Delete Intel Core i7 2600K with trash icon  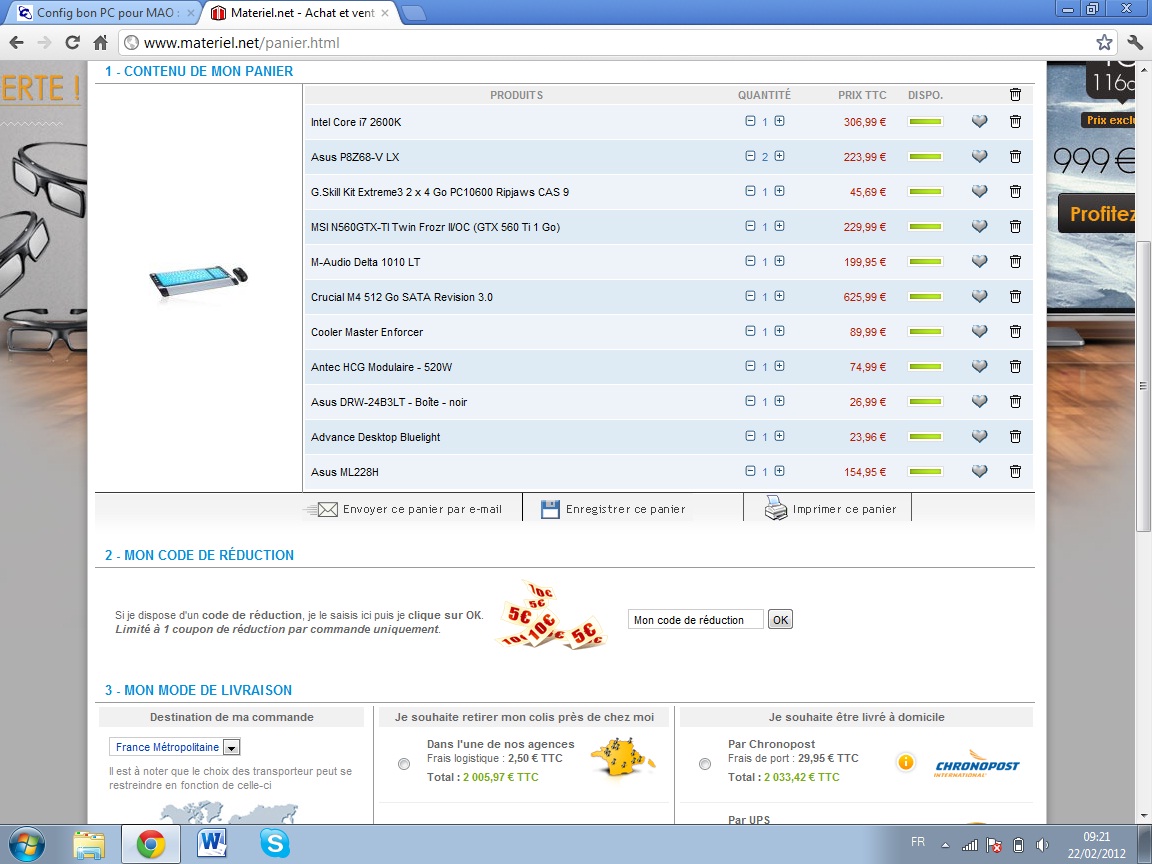[1015, 122]
